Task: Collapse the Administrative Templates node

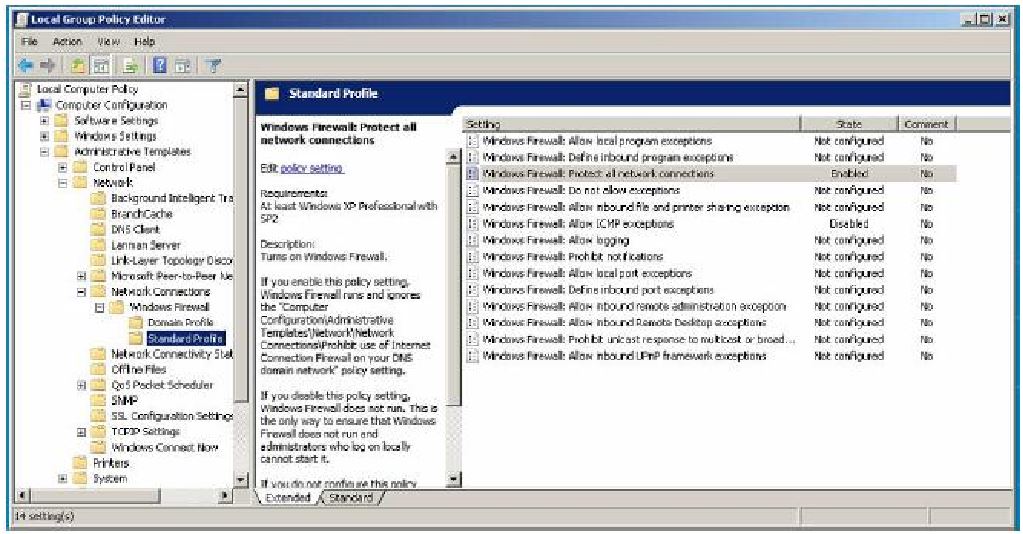Action: point(44,152)
